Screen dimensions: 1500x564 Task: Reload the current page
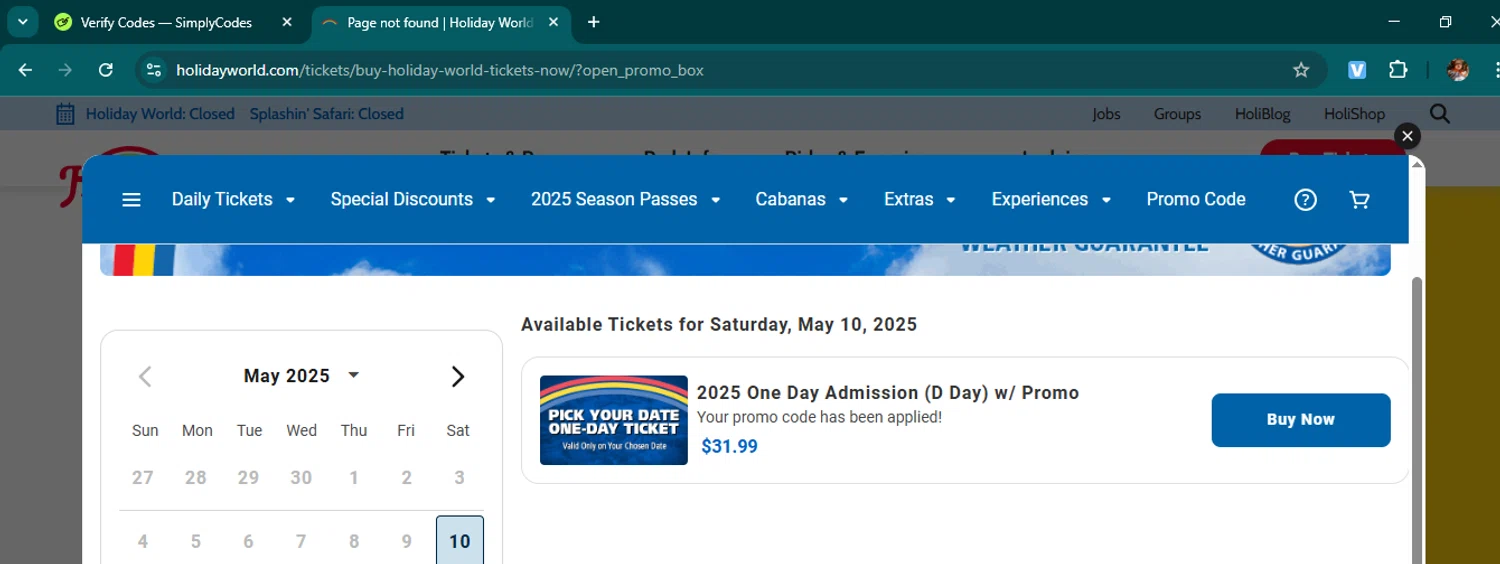pyautogui.click(x=106, y=70)
